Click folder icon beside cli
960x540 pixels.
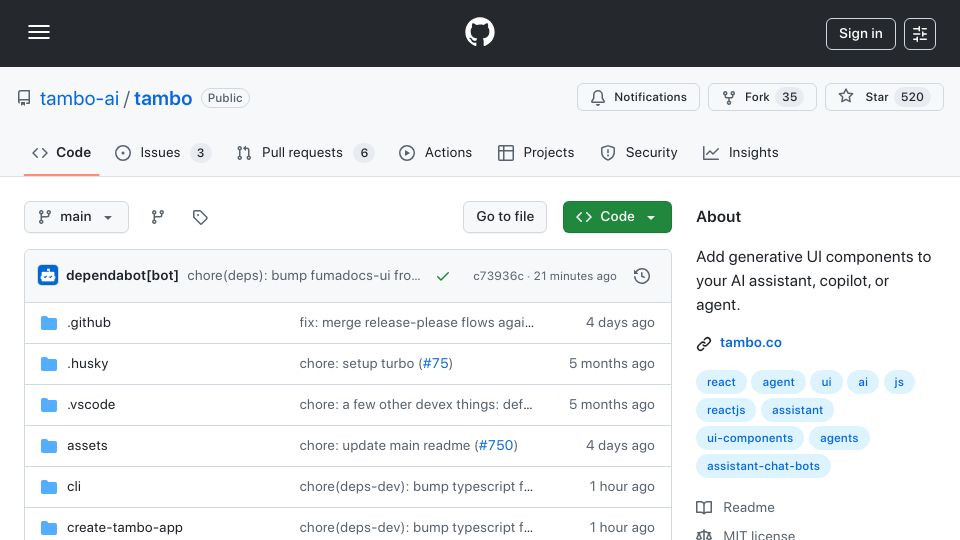[49, 487]
